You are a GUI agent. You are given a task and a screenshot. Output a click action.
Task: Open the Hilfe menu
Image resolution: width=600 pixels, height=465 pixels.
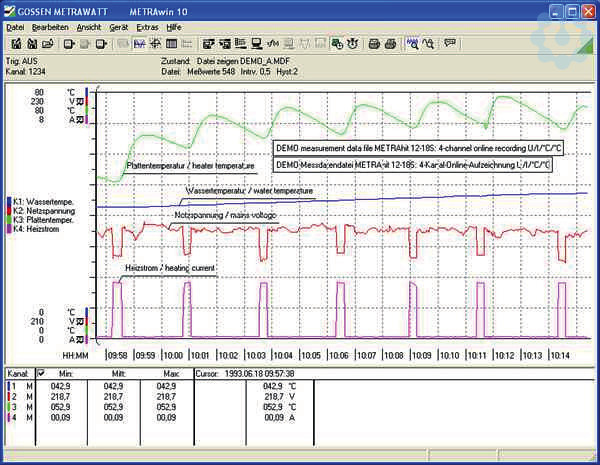[174, 28]
